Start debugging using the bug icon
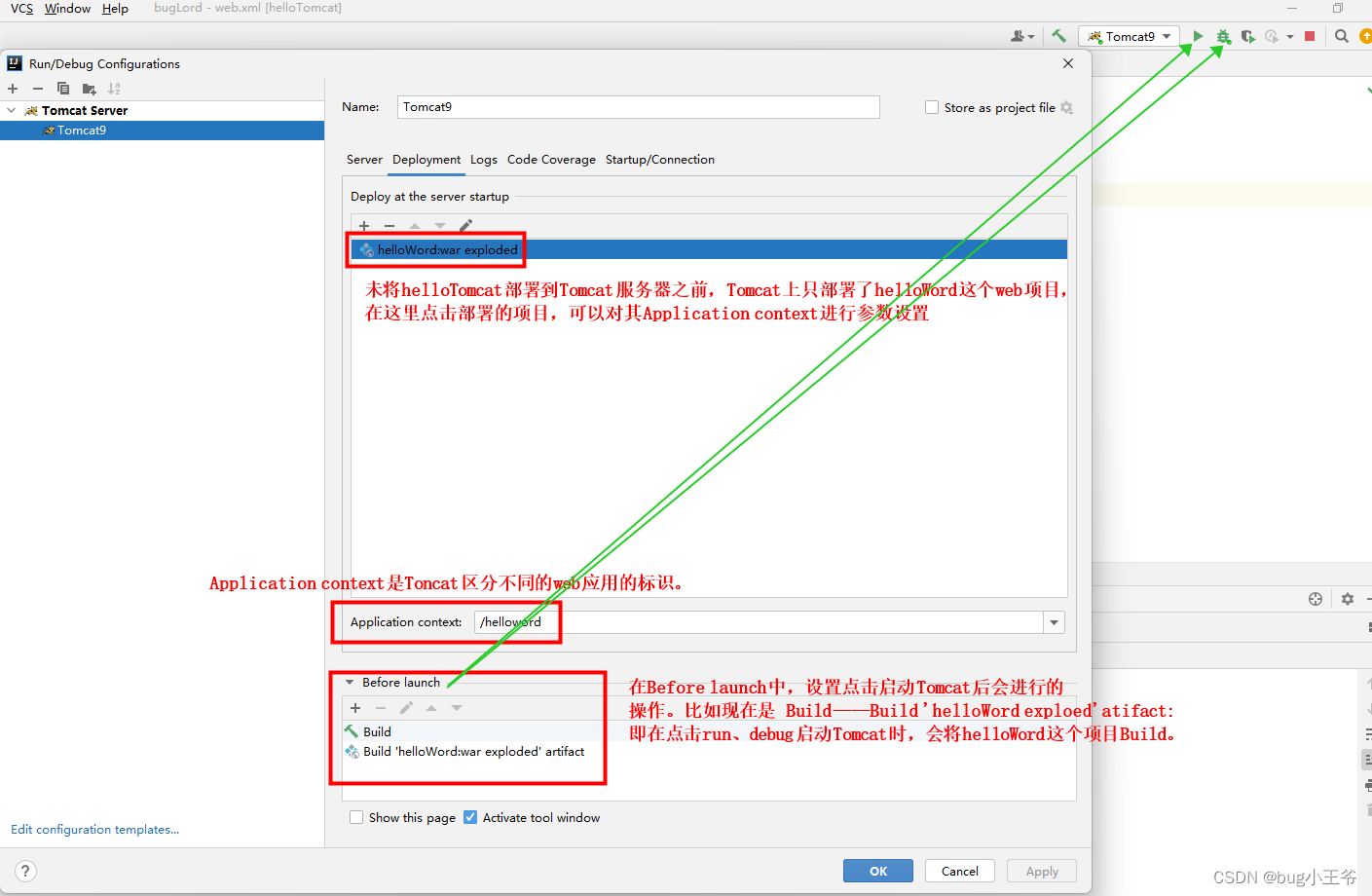 1222,36
